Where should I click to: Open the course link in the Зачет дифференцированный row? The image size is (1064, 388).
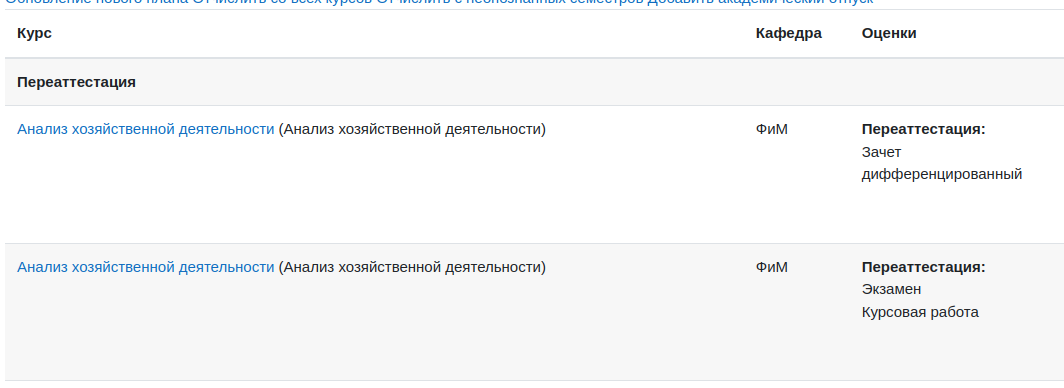(145, 129)
